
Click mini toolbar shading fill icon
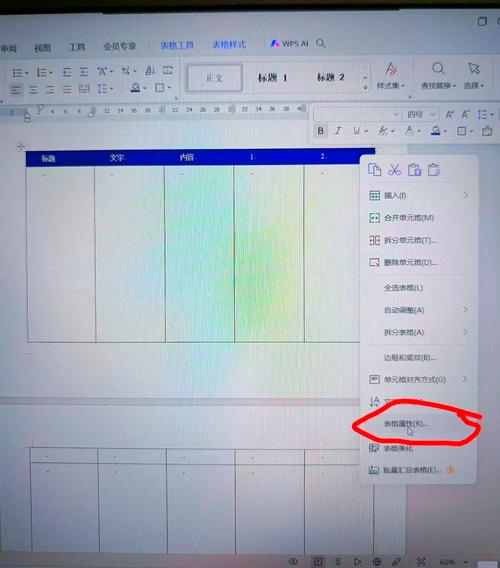point(436,130)
